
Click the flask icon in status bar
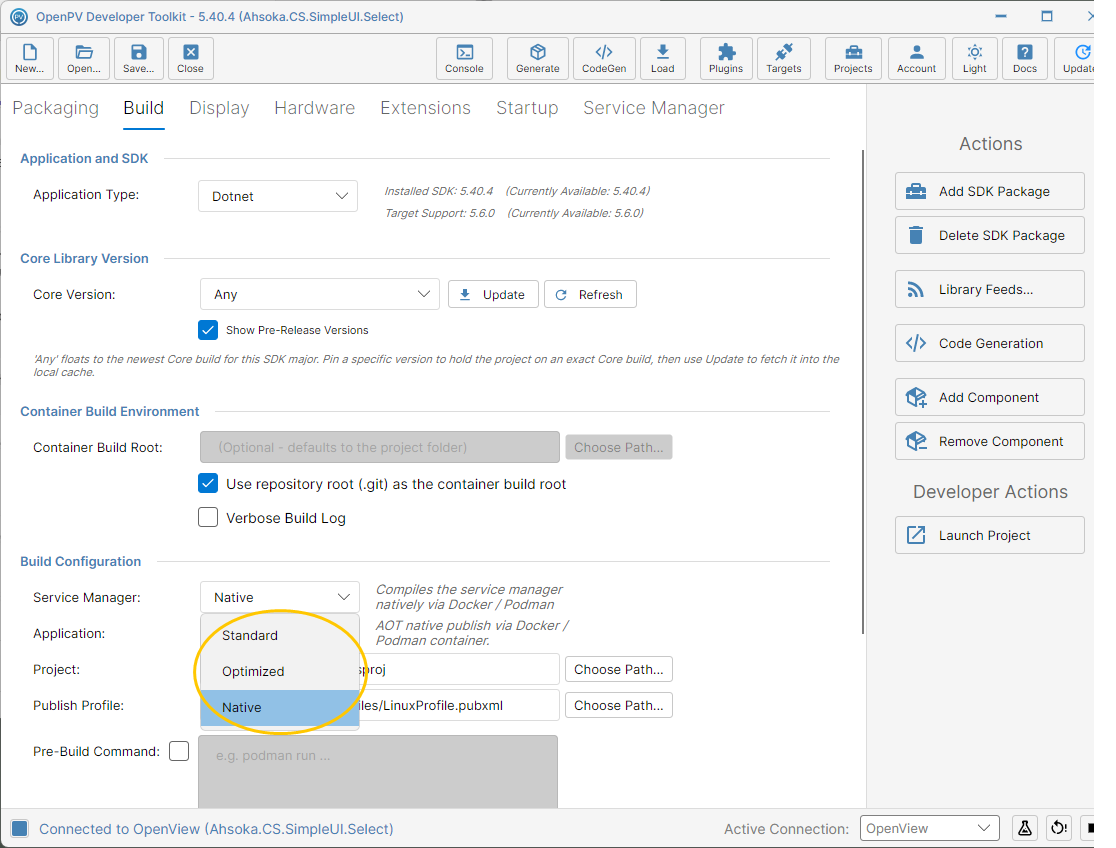coord(1025,828)
